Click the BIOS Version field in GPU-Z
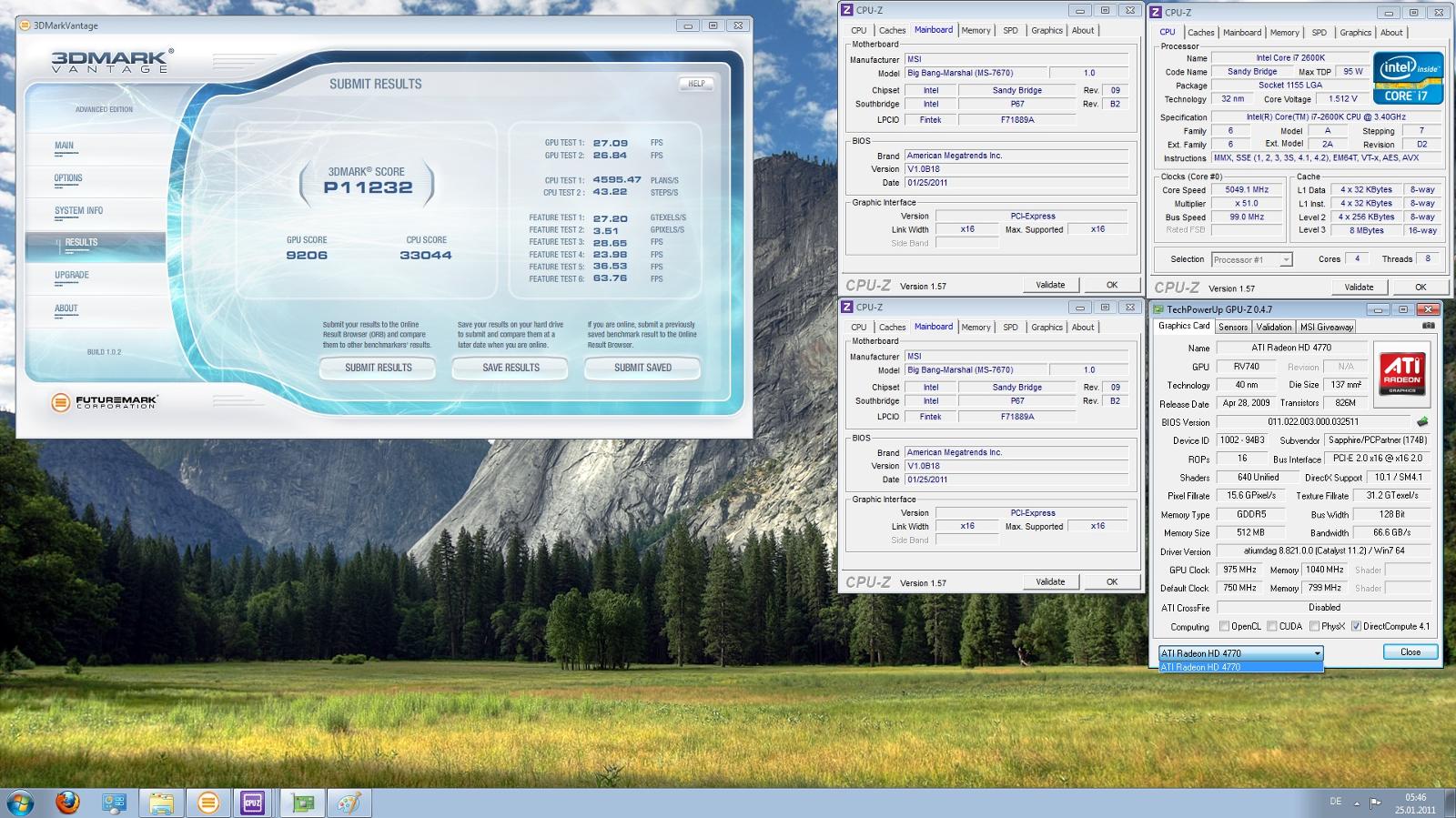The image size is (1456, 818). point(1313,421)
